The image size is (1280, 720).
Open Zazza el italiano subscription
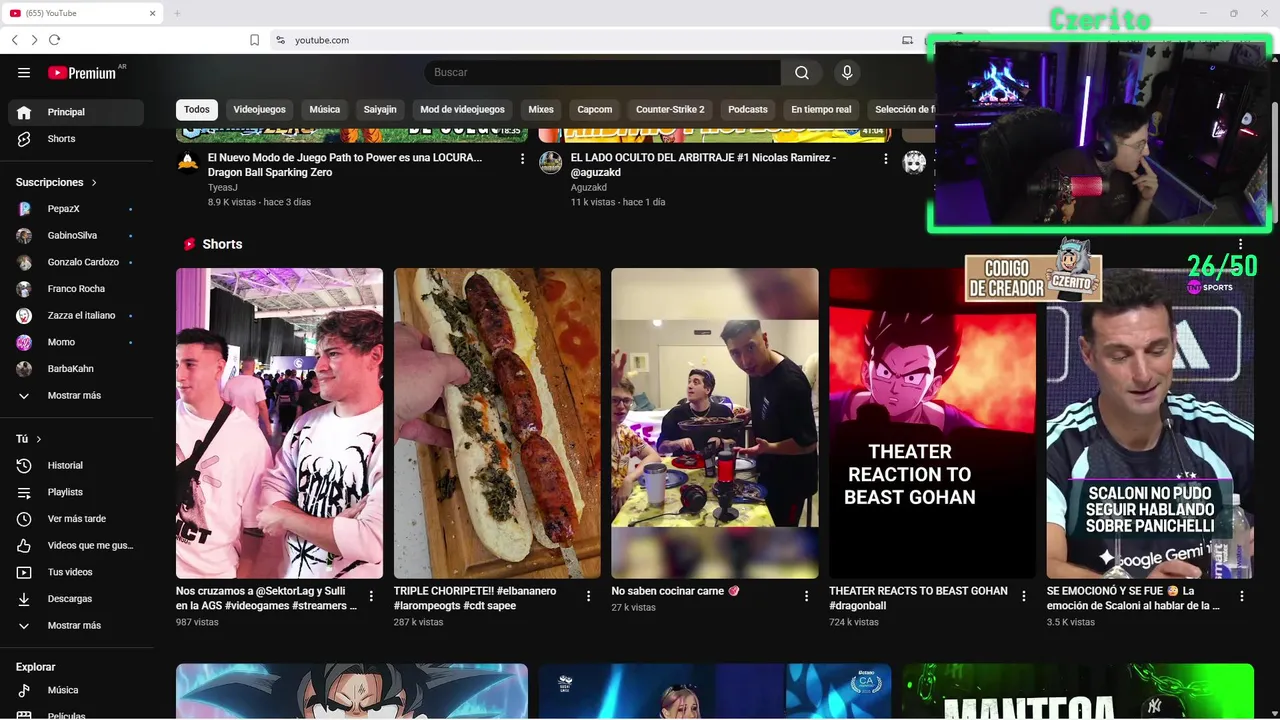click(76, 315)
